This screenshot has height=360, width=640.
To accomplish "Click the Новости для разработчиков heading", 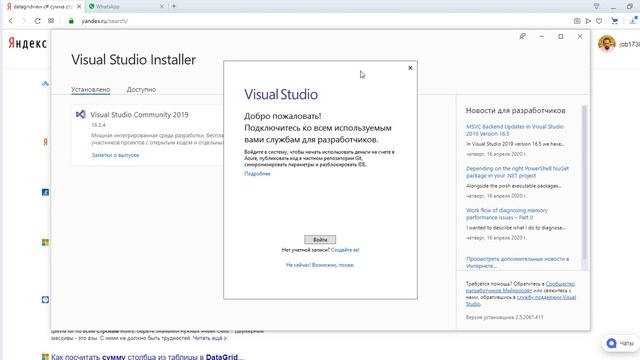I will 516,111.
